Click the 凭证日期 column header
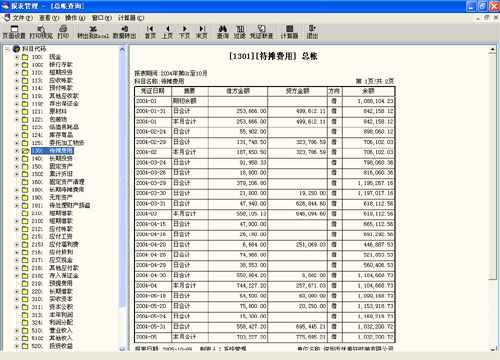This screenshot has height=360, width=500. [x=153, y=91]
